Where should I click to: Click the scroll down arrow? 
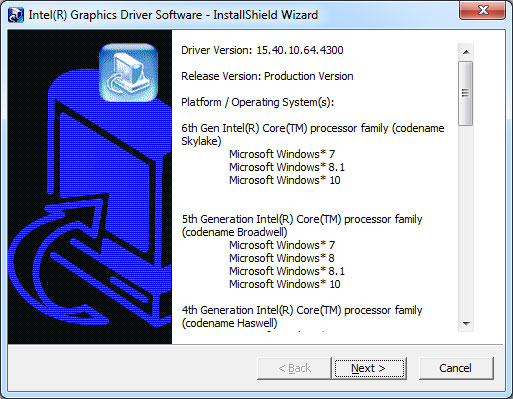pyautogui.click(x=466, y=323)
